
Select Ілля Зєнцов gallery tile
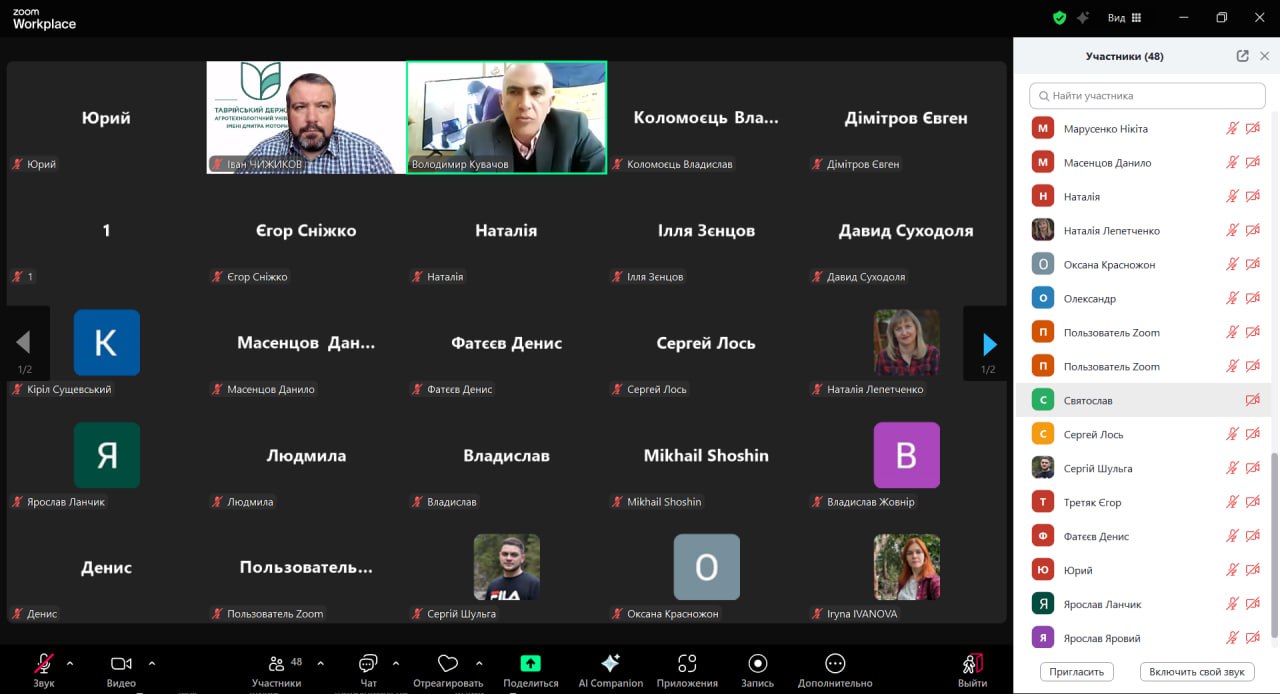706,230
